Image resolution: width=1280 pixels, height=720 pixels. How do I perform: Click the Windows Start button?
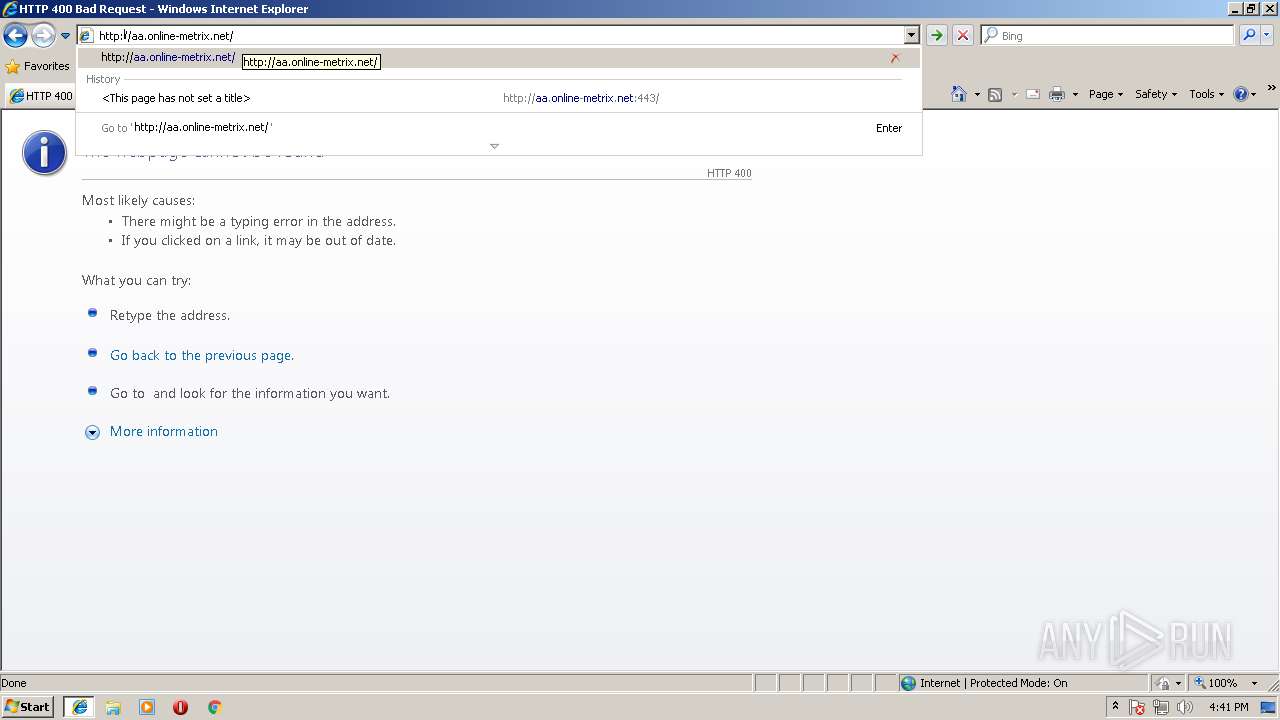pos(28,706)
